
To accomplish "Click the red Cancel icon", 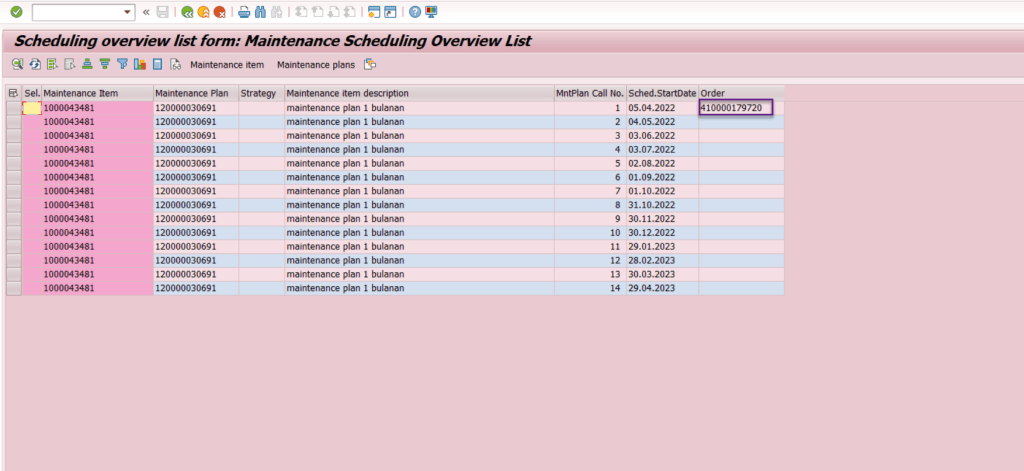I will (219, 12).
